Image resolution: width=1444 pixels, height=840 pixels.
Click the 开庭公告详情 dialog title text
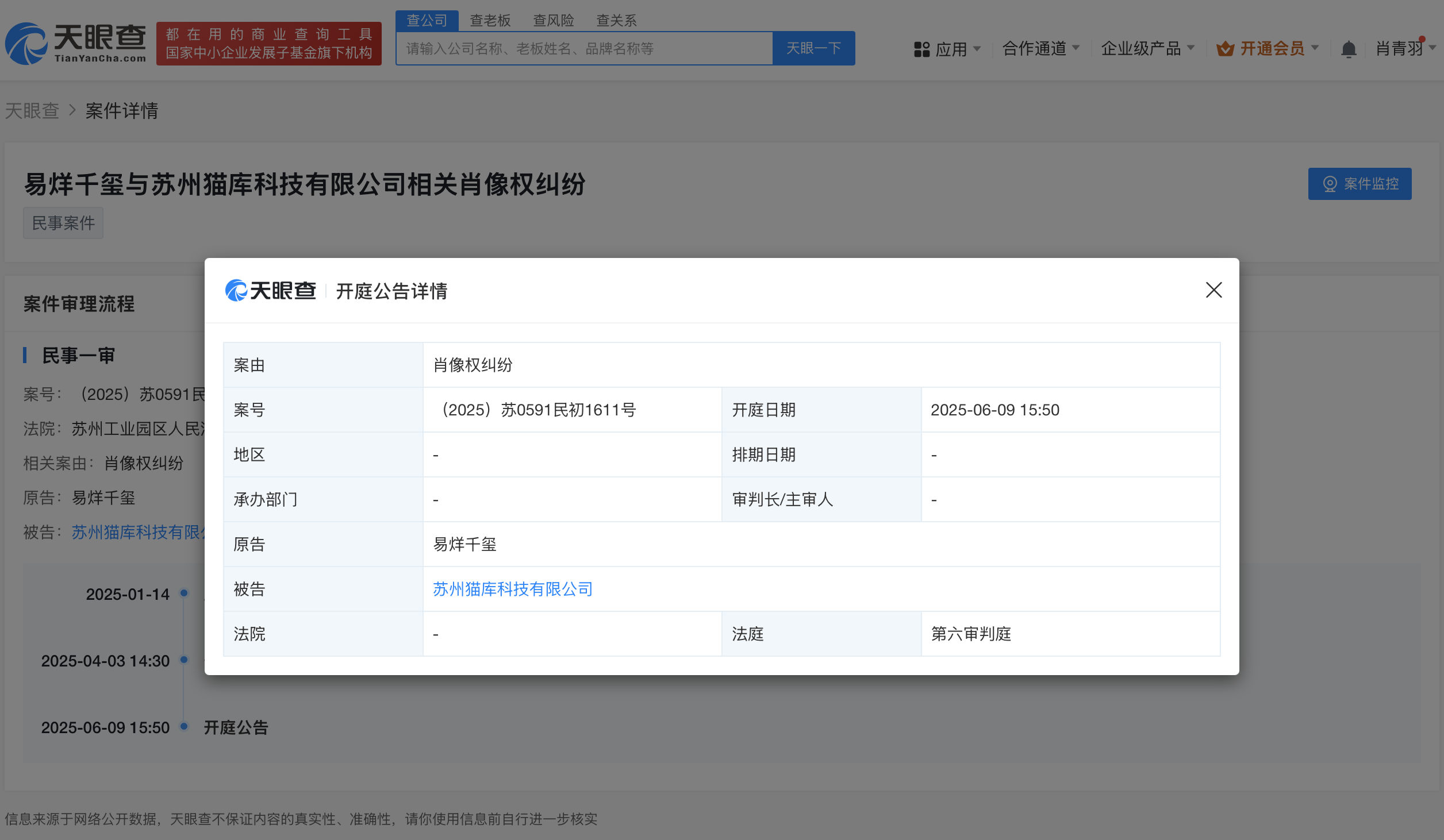point(391,291)
